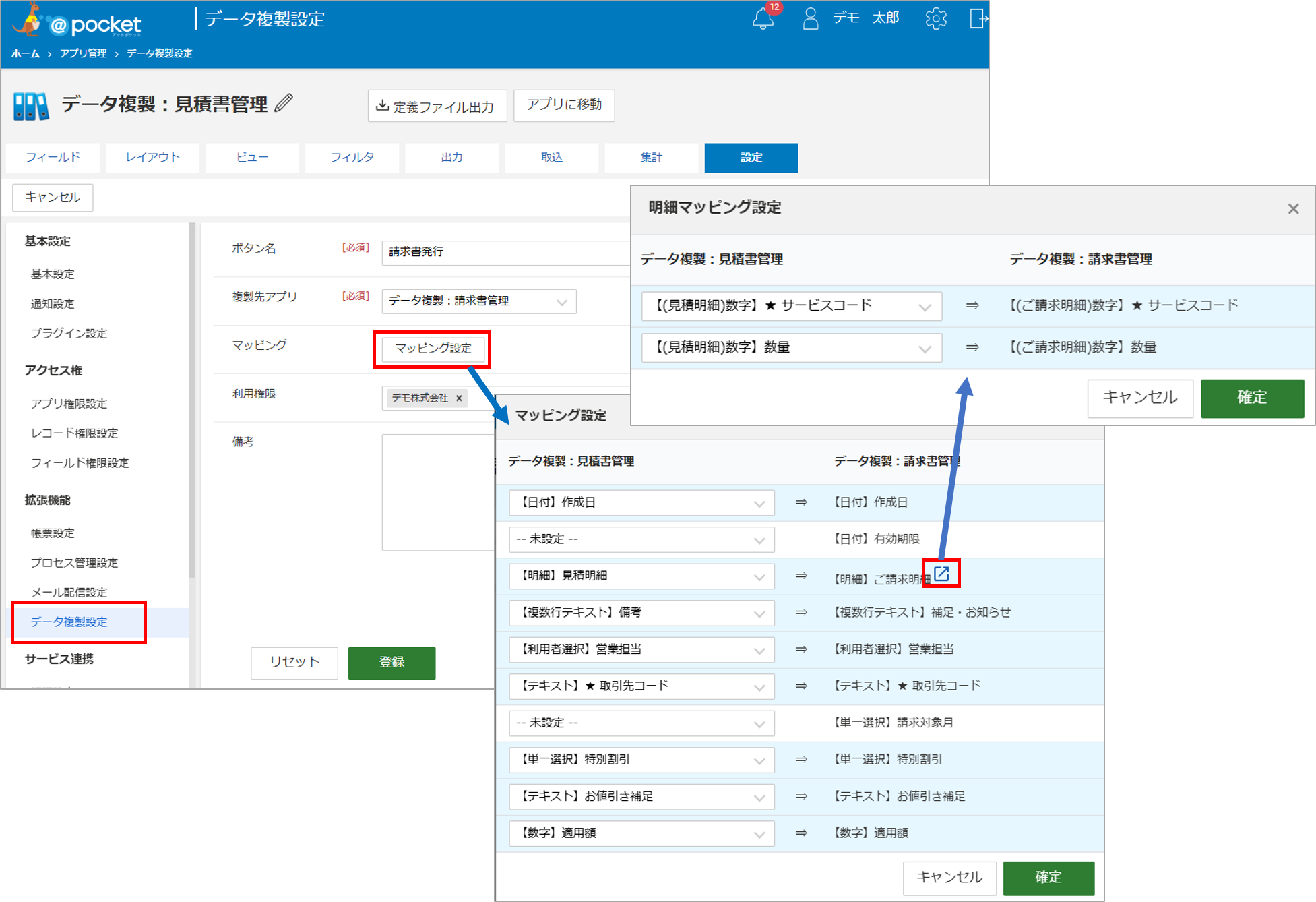Expand the ★ サービスコード dropdown
The width and height of the screenshot is (1316, 902).
click(x=792, y=306)
